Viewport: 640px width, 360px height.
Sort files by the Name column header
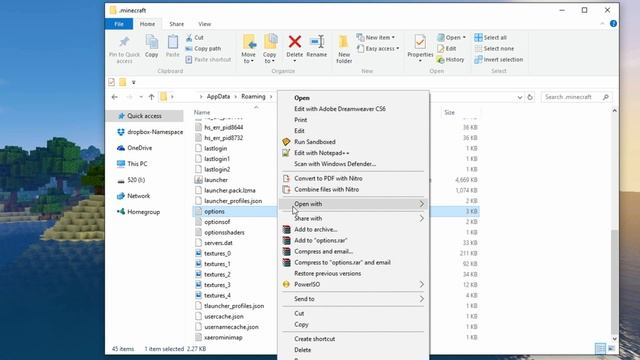[202, 112]
